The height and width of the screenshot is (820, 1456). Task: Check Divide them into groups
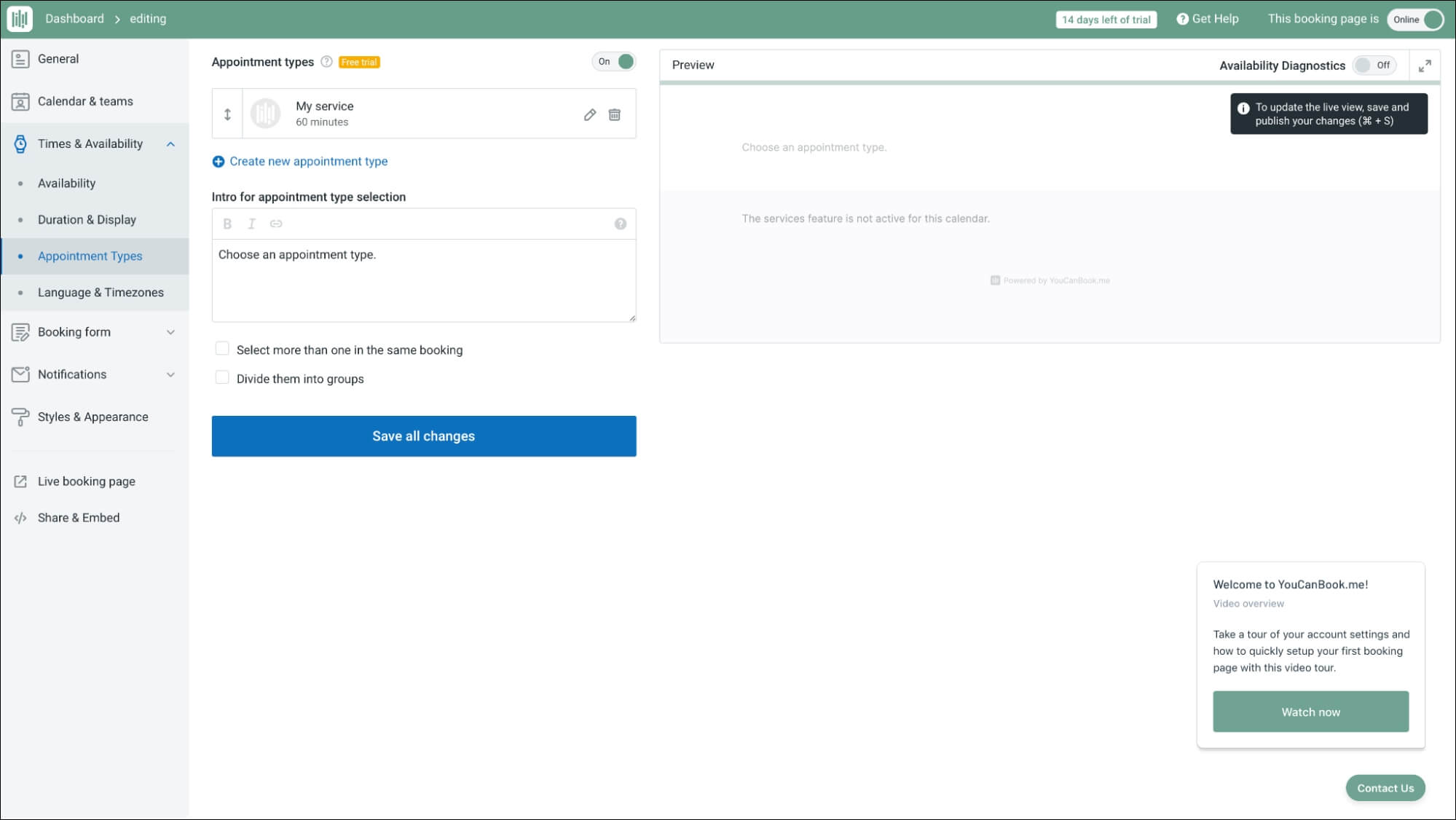click(x=222, y=377)
